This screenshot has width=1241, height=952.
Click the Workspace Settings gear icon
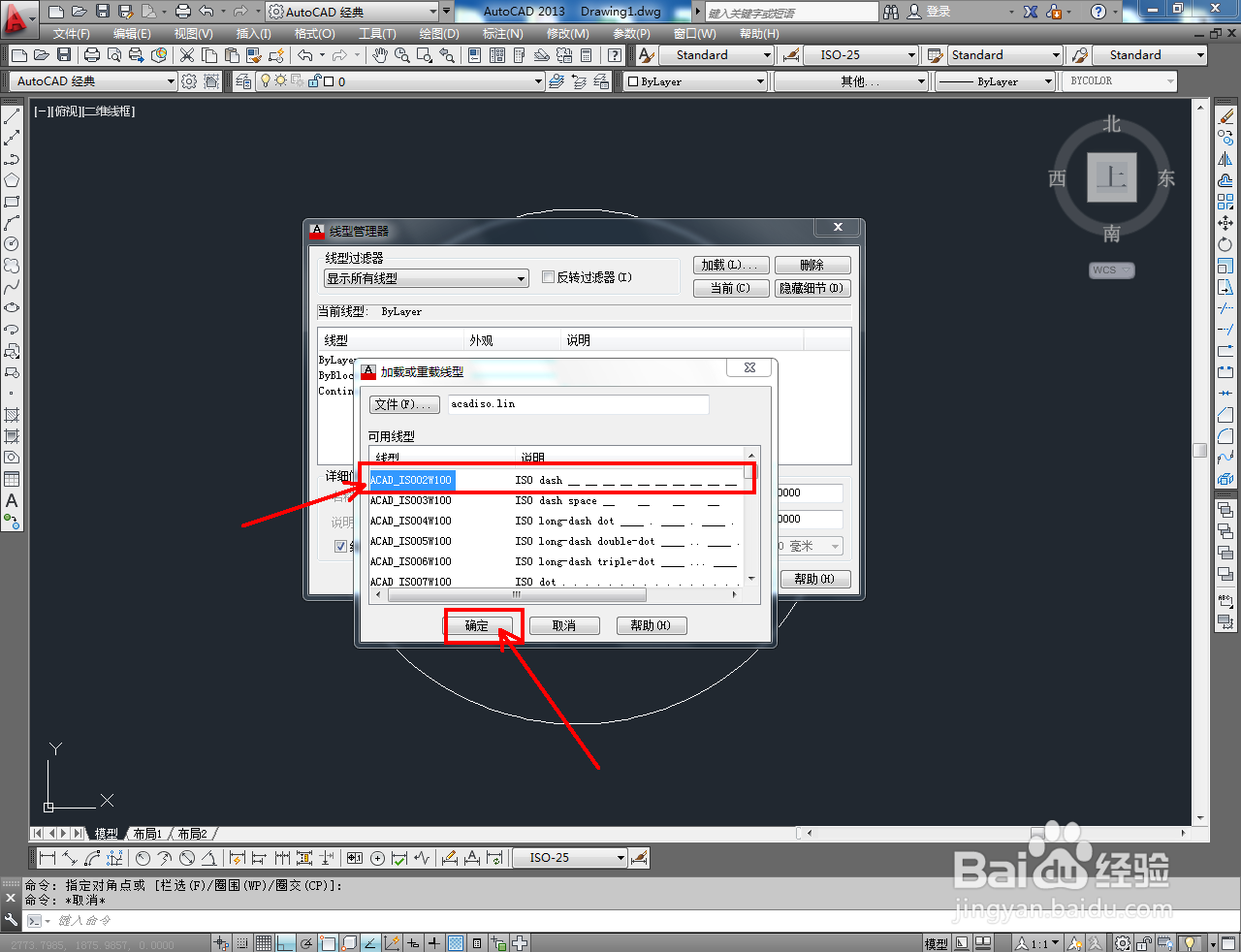[x=189, y=81]
